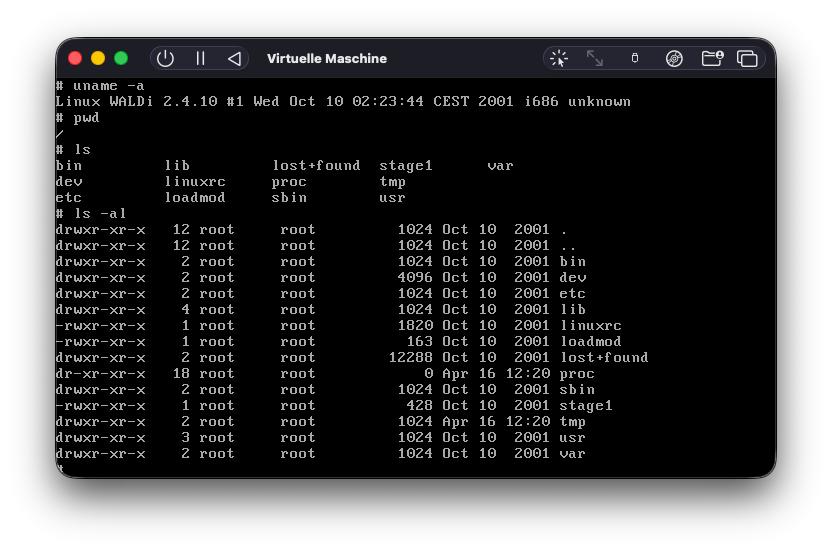Open the USB devices menu
The height and width of the screenshot is (552, 832).
click(634, 58)
